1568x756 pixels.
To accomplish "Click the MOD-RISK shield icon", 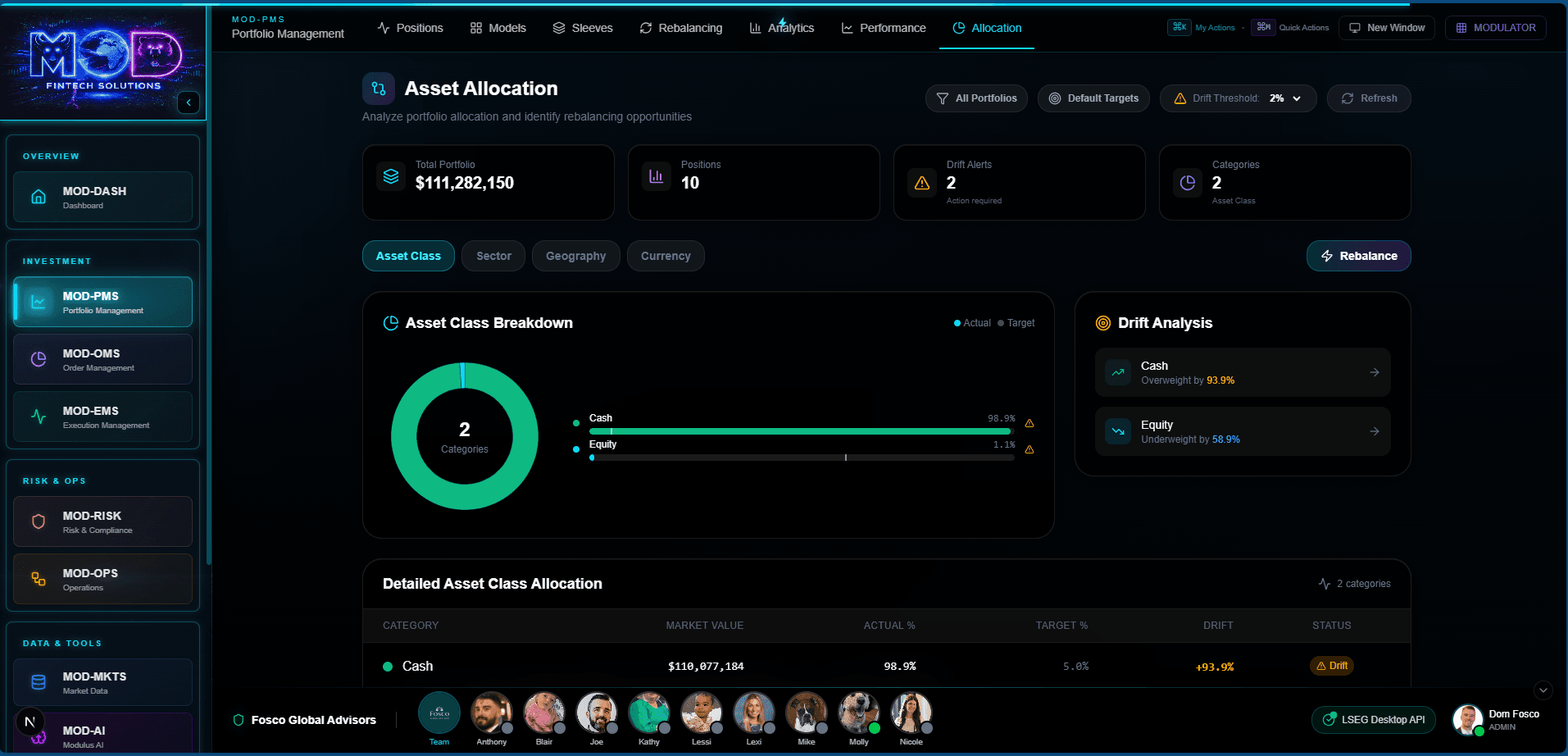I will coord(39,521).
